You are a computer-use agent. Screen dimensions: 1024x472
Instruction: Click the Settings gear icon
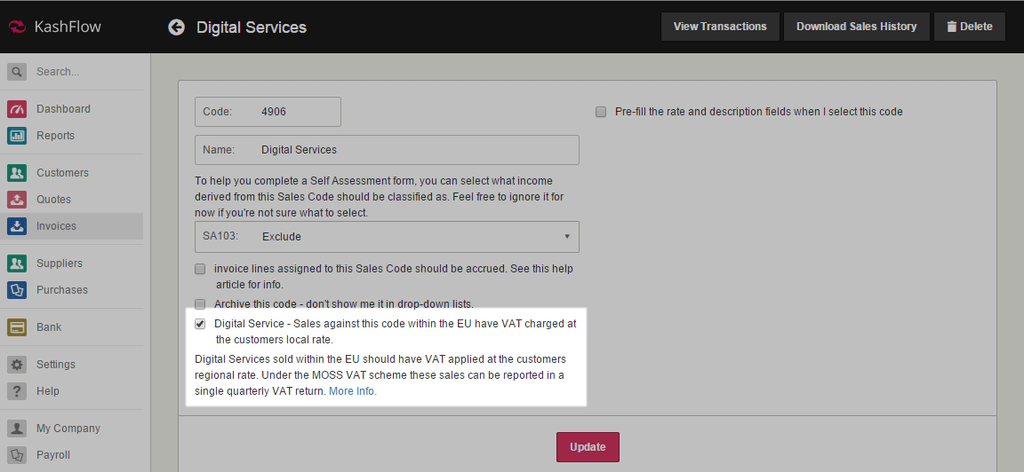click(x=17, y=365)
